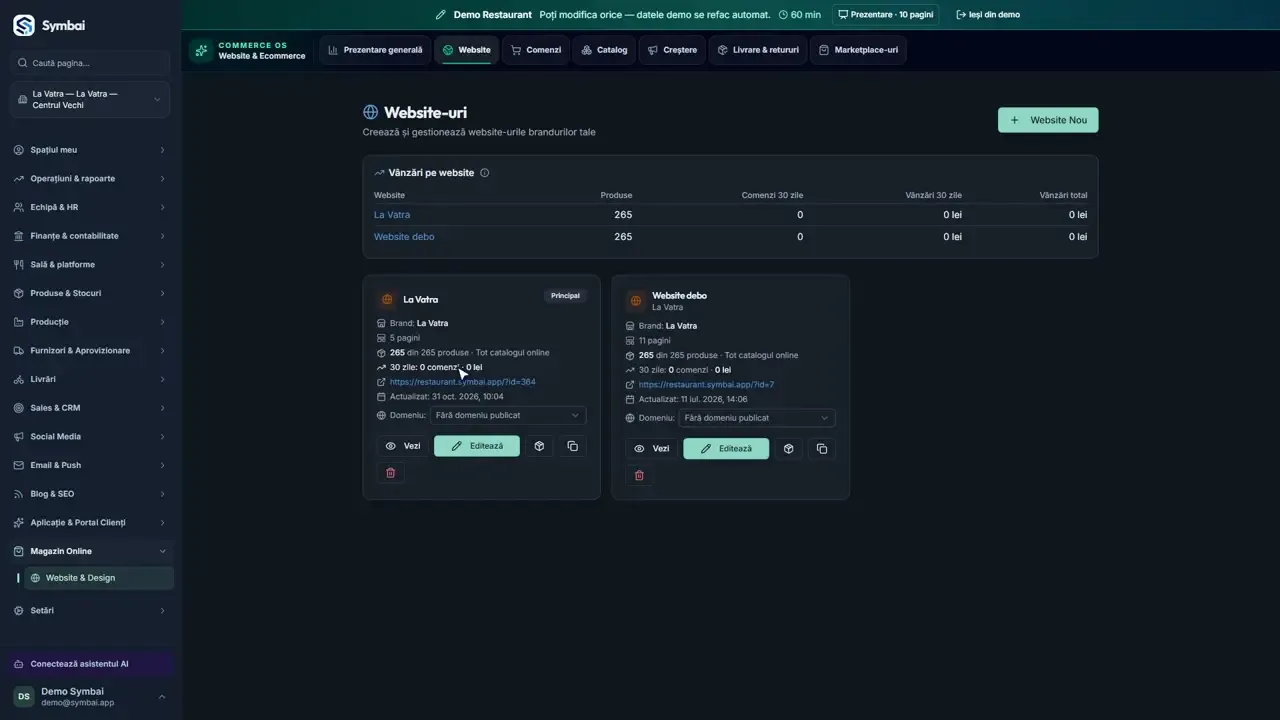This screenshot has height=720, width=1280.
Task: Delete the La Vatra website with trash icon
Action: [390, 473]
